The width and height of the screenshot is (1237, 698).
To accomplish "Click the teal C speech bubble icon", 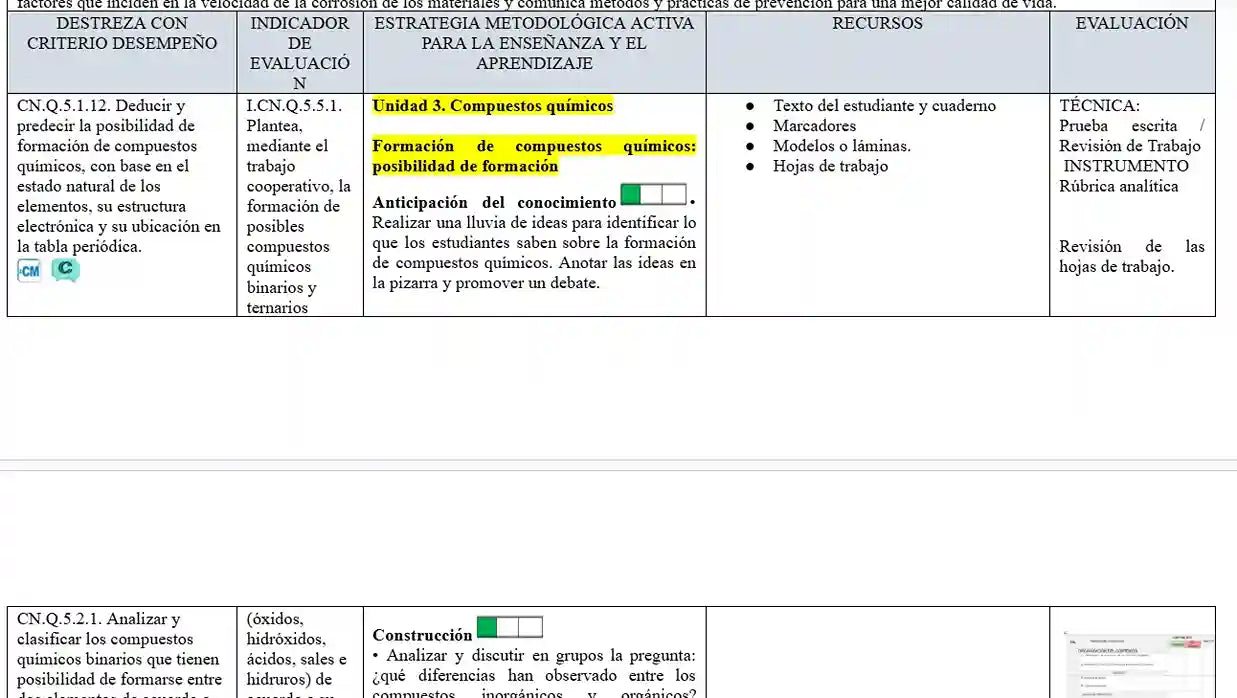I will click(x=65, y=270).
